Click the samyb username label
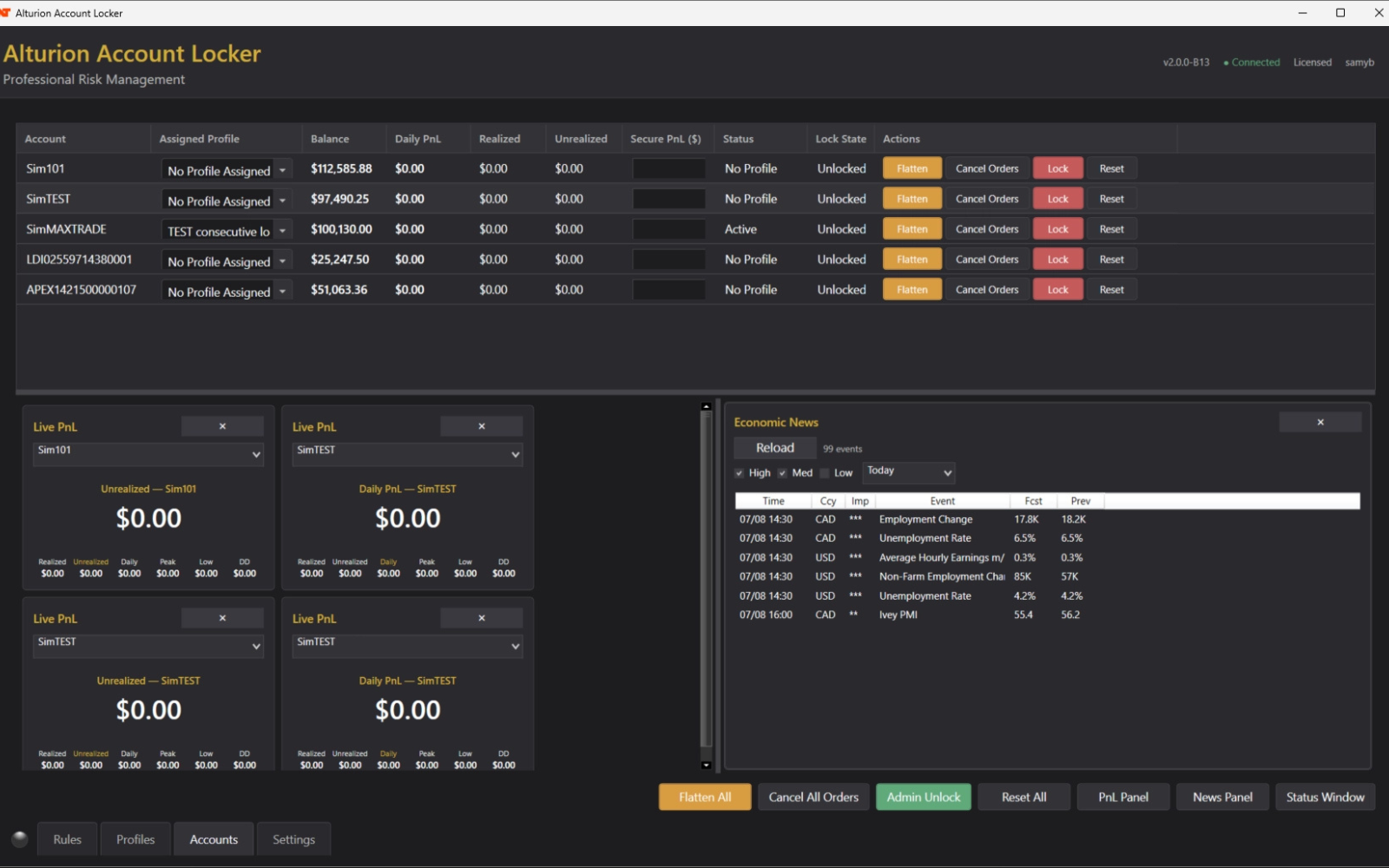The height and width of the screenshot is (868, 1389). coord(1359,62)
